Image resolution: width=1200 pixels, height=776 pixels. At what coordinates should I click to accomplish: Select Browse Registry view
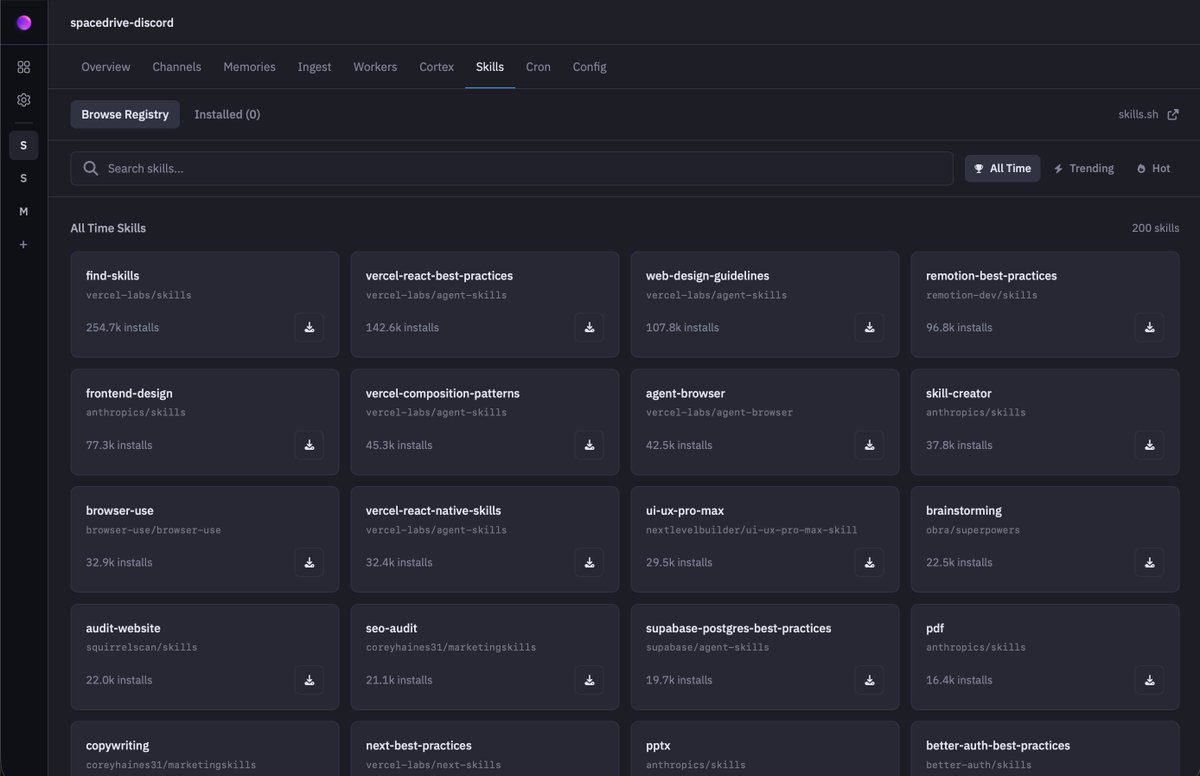[125, 114]
